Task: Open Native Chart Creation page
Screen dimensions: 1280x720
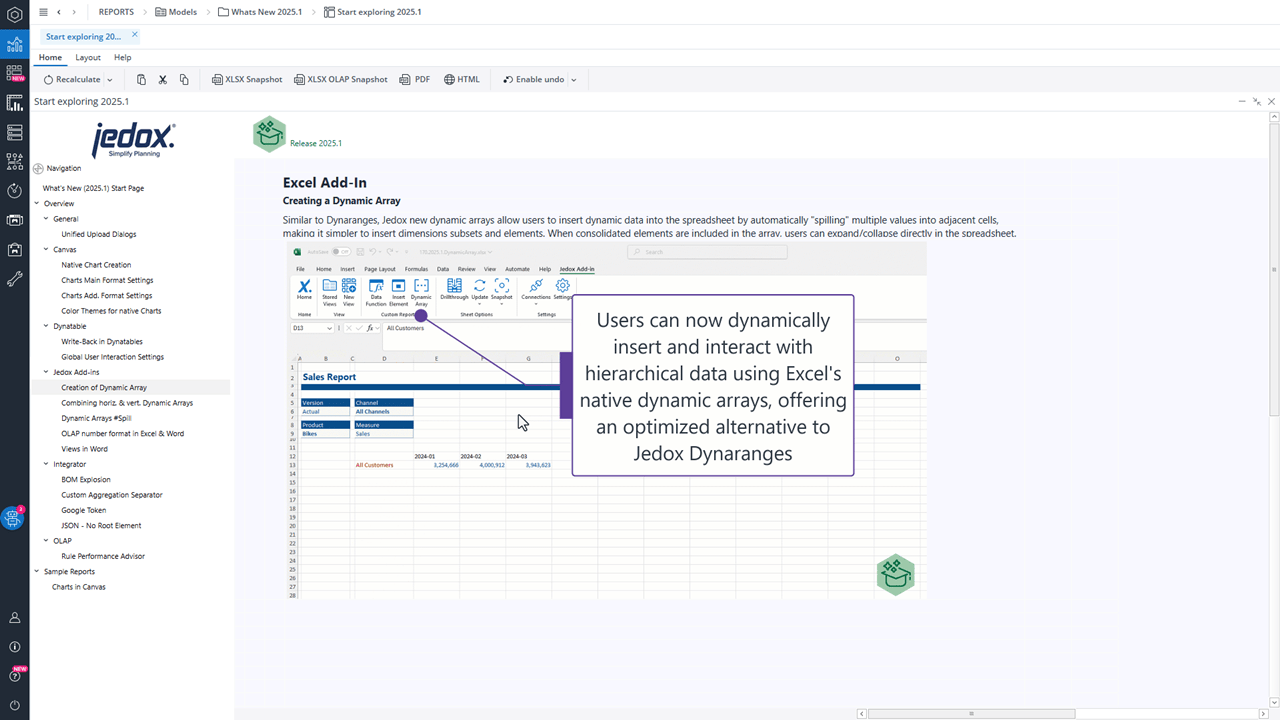Action: [x=96, y=265]
